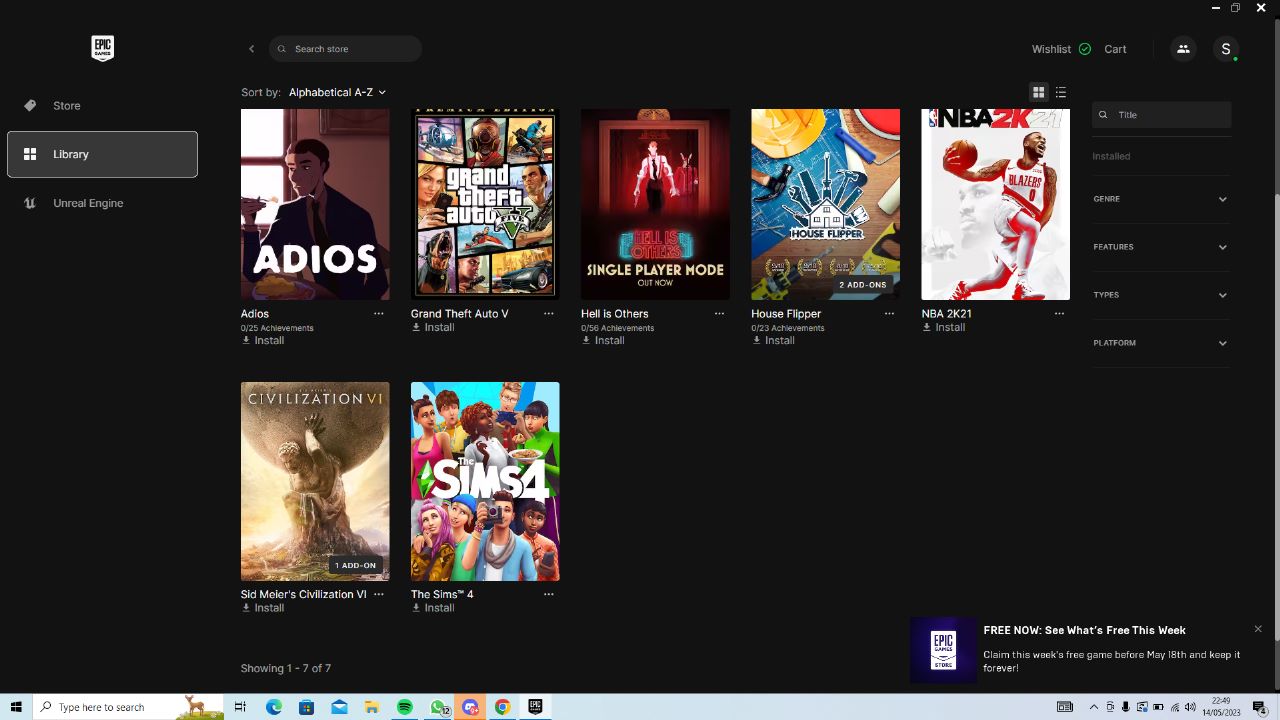Switch library to grid view

[1039, 92]
